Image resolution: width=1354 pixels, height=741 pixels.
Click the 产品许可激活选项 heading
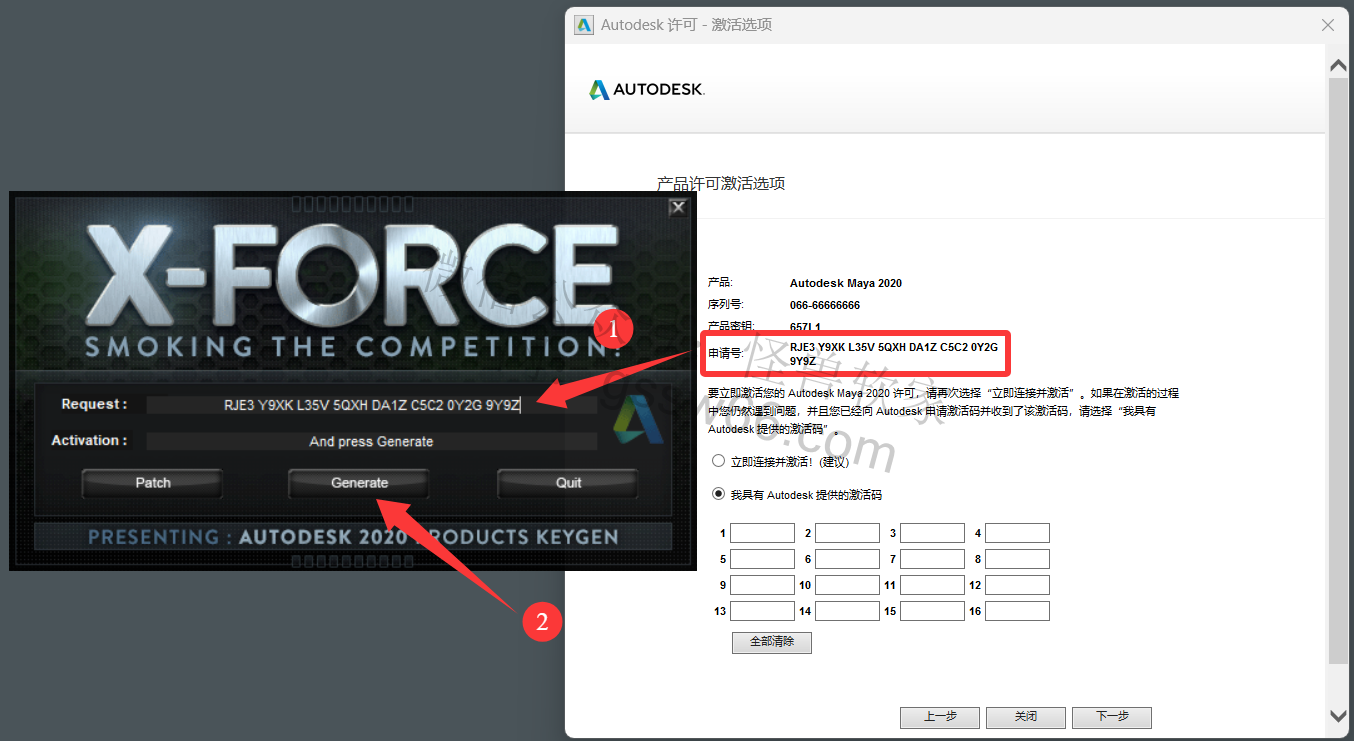721,184
